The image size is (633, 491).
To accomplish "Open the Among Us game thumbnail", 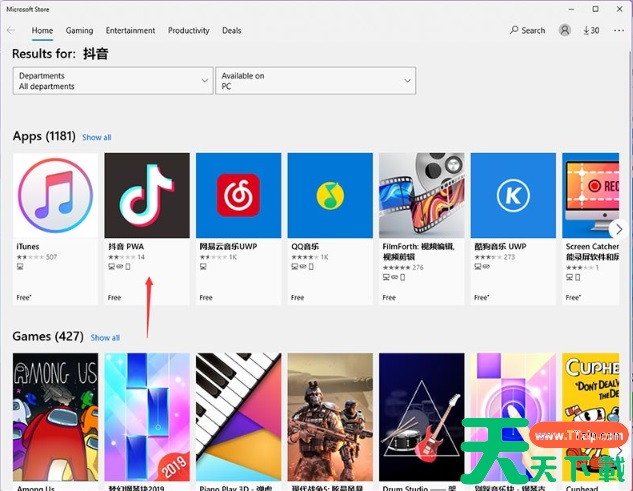I will [55, 417].
